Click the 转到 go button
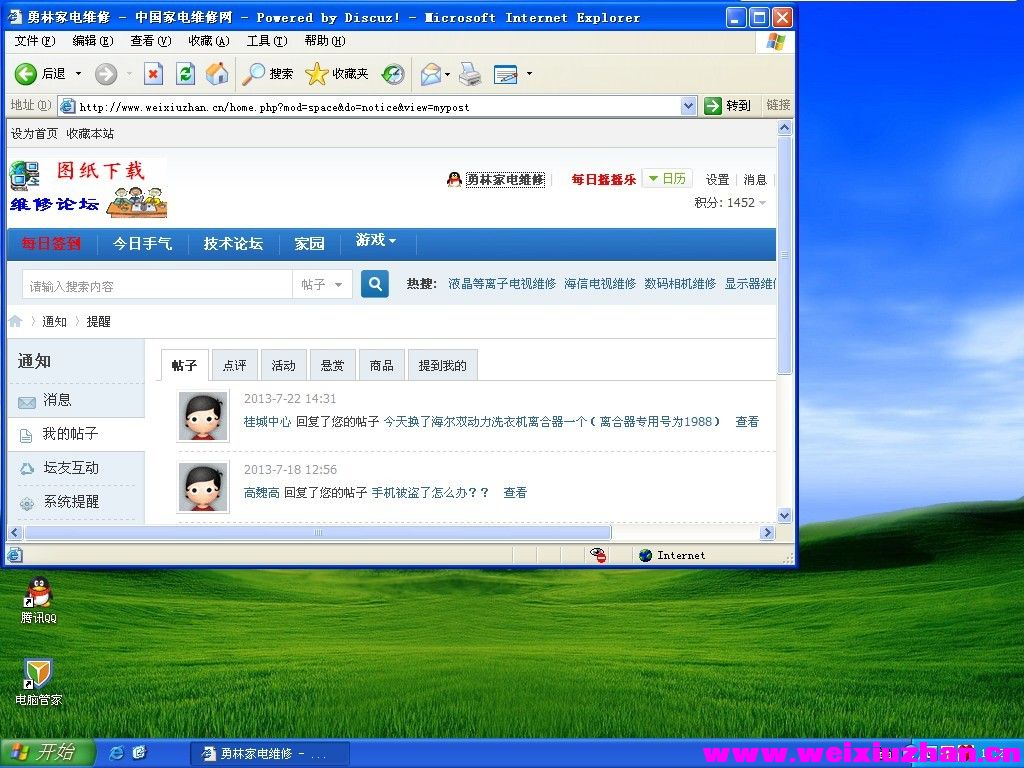This screenshot has width=1024, height=768. pos(728,105)
